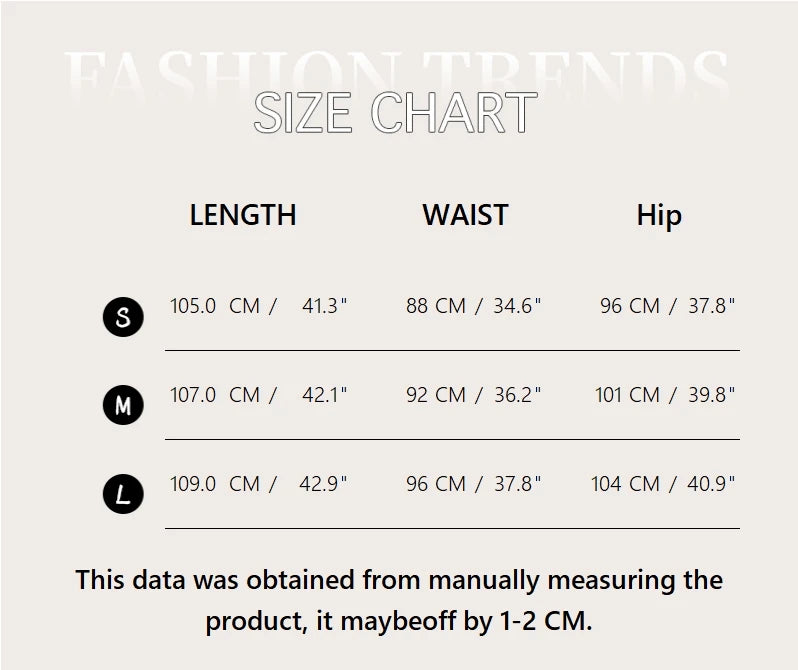
Task: Click the 40.9" inch hip value
Action: tap(711, 484)
